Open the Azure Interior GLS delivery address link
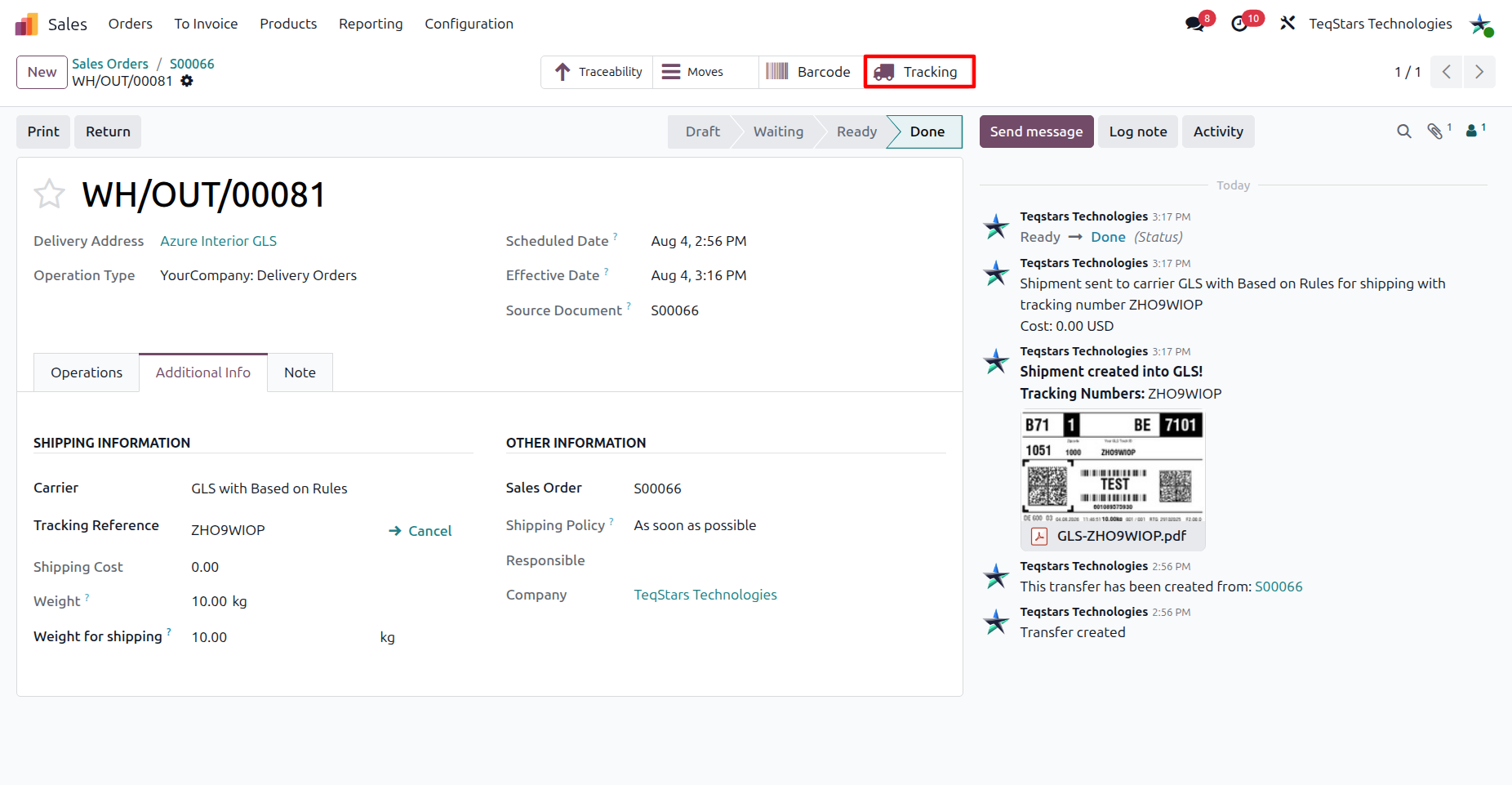This screenshot has width=1512, height=785. [218, 241]
